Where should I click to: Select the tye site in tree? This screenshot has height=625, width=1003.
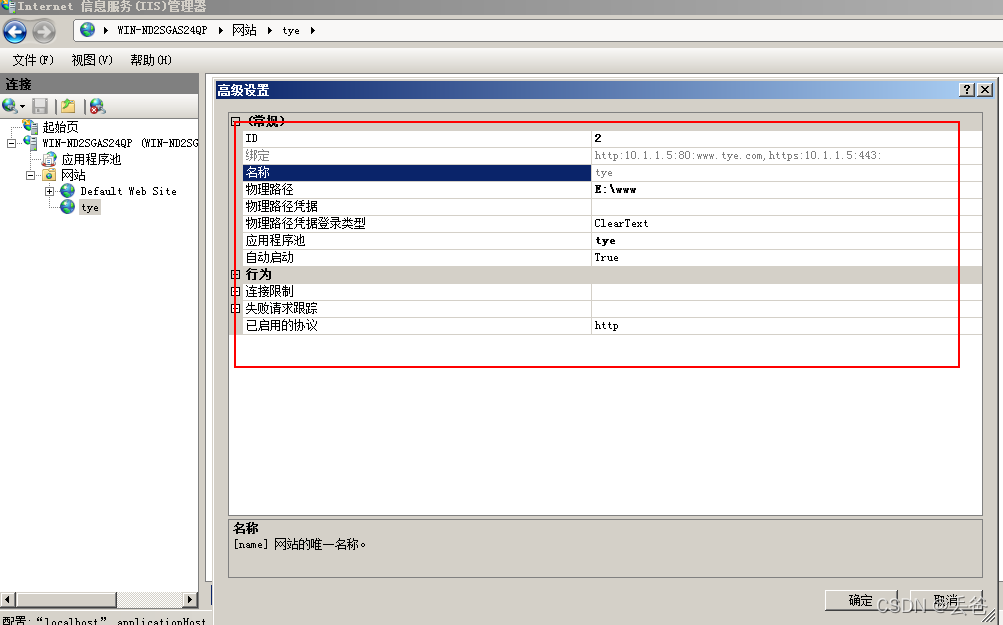point(90,207)
